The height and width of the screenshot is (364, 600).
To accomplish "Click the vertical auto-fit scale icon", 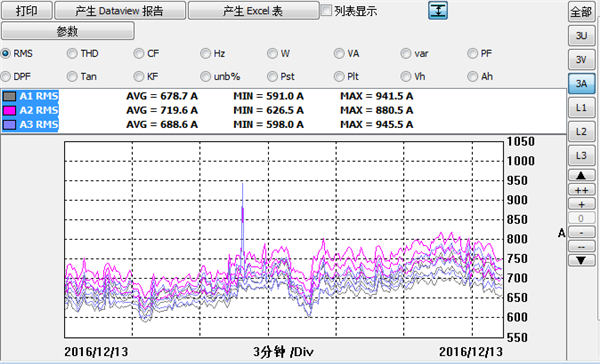I will pos(438,10).
